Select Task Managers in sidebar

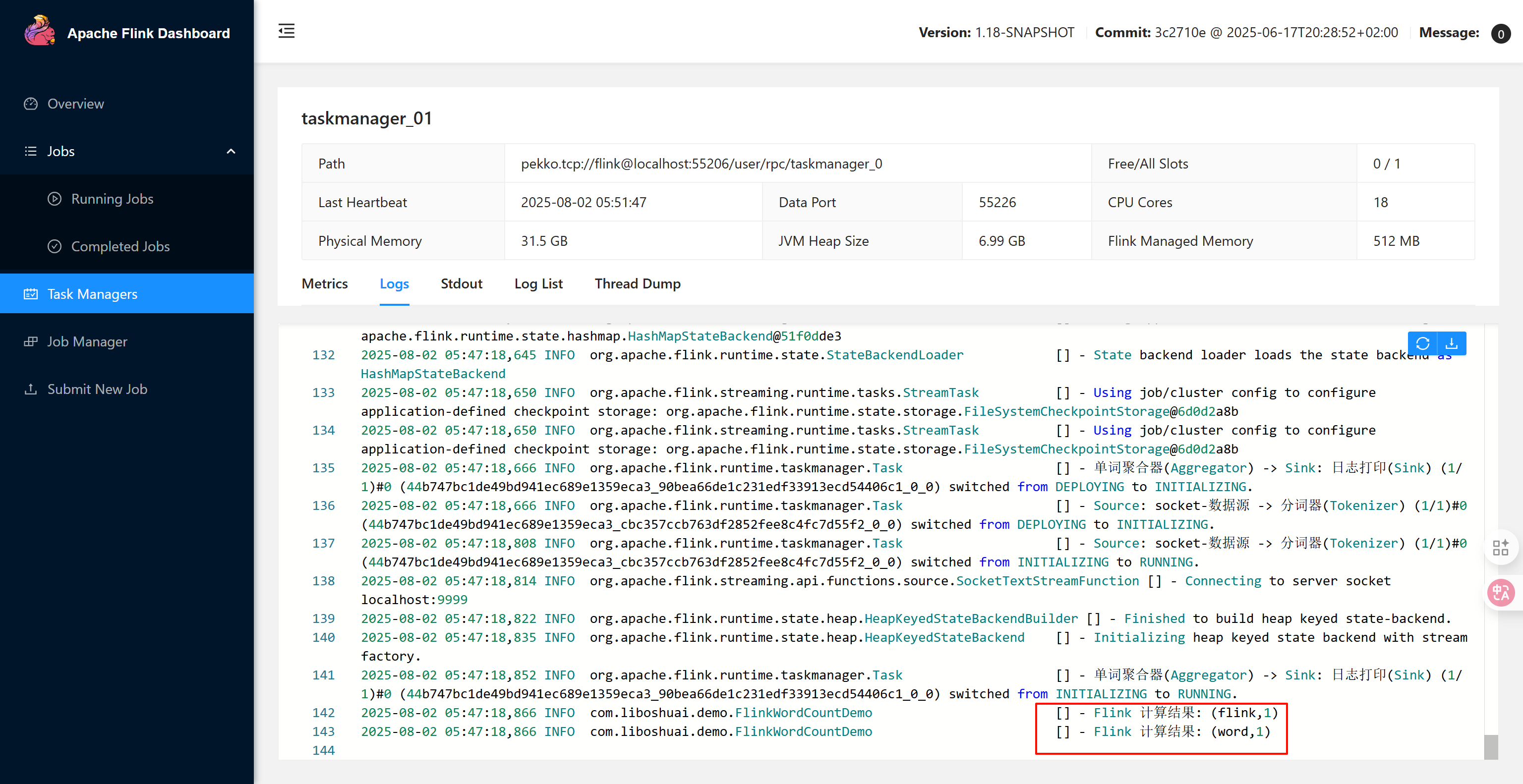point(92,294)
